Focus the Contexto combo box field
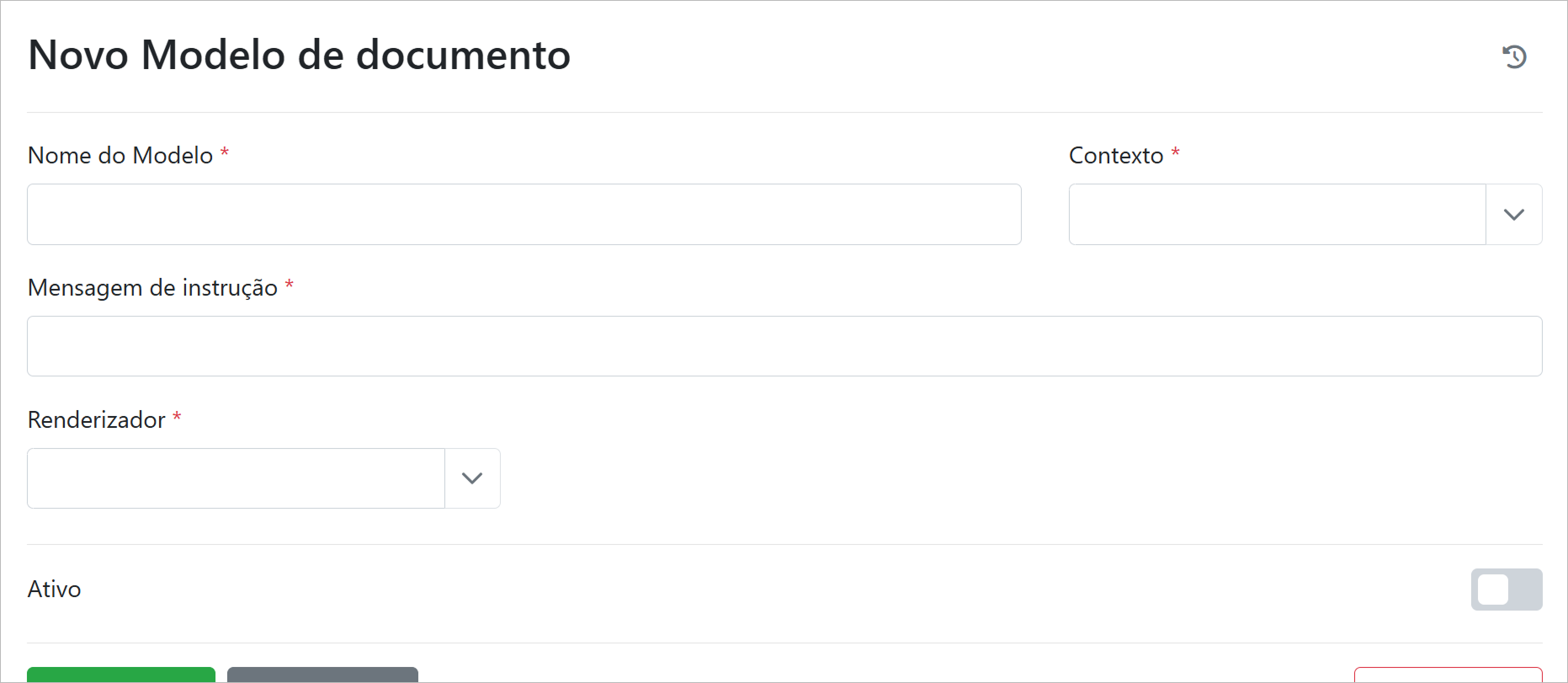Image resolution: width=1568 pixels, height=683 pixels. click(1277, 215)
